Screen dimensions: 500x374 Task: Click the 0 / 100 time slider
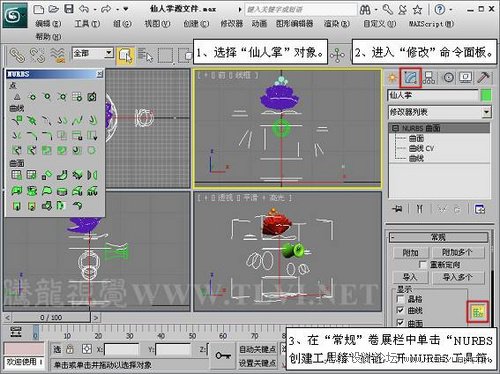coord(51,317)
